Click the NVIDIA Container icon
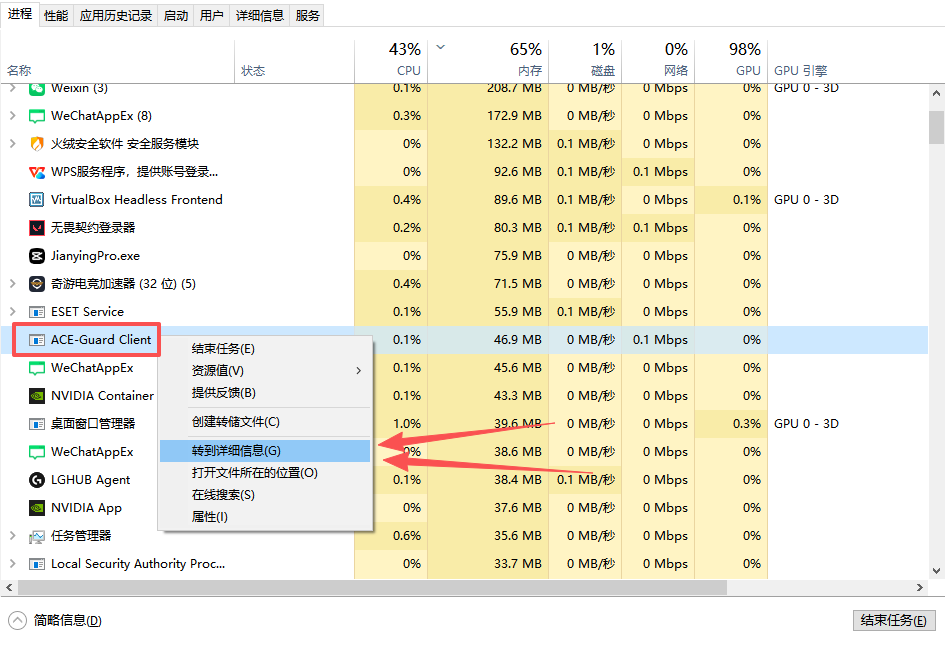Viewport: 945px width, 645px height. pyautogui.click(x=38, y=396)
